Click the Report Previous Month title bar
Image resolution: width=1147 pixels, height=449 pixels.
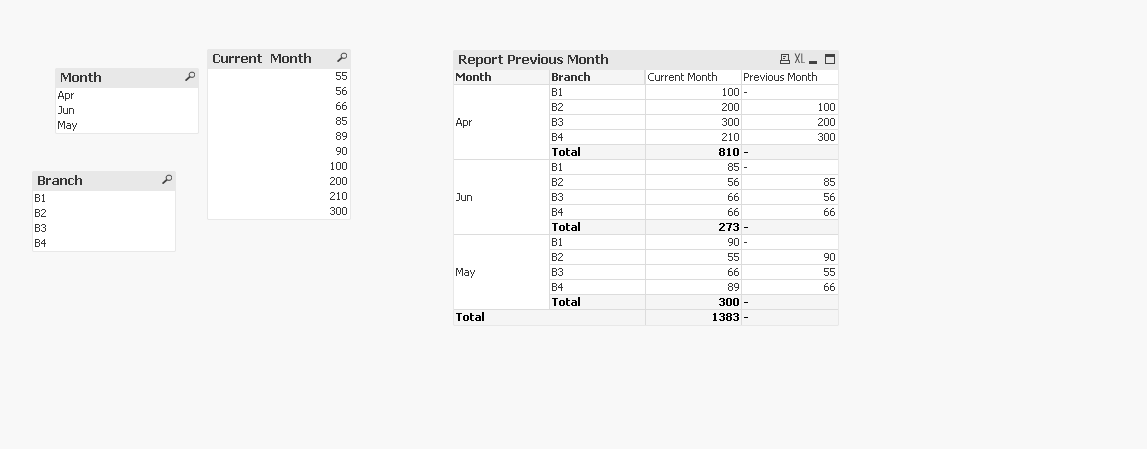(600, 59)
